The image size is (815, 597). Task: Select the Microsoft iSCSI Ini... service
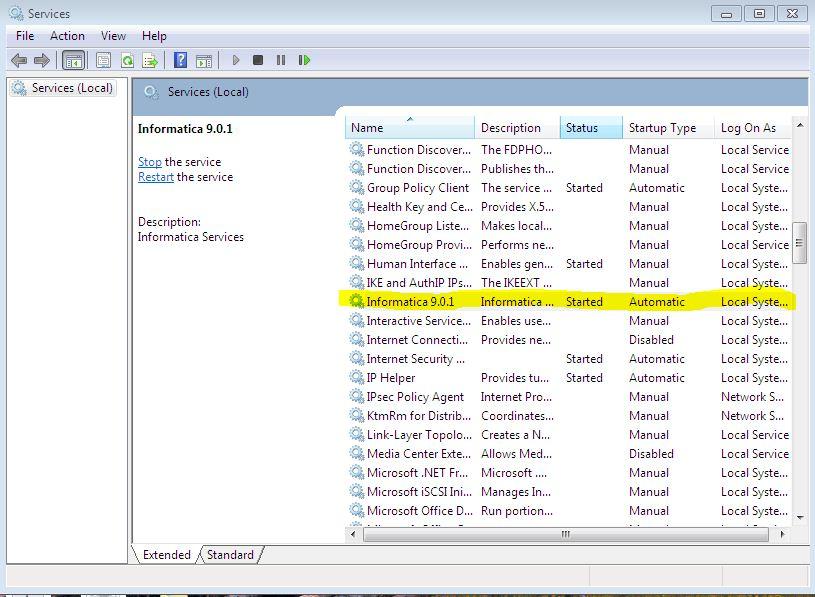tap(419, 492)
